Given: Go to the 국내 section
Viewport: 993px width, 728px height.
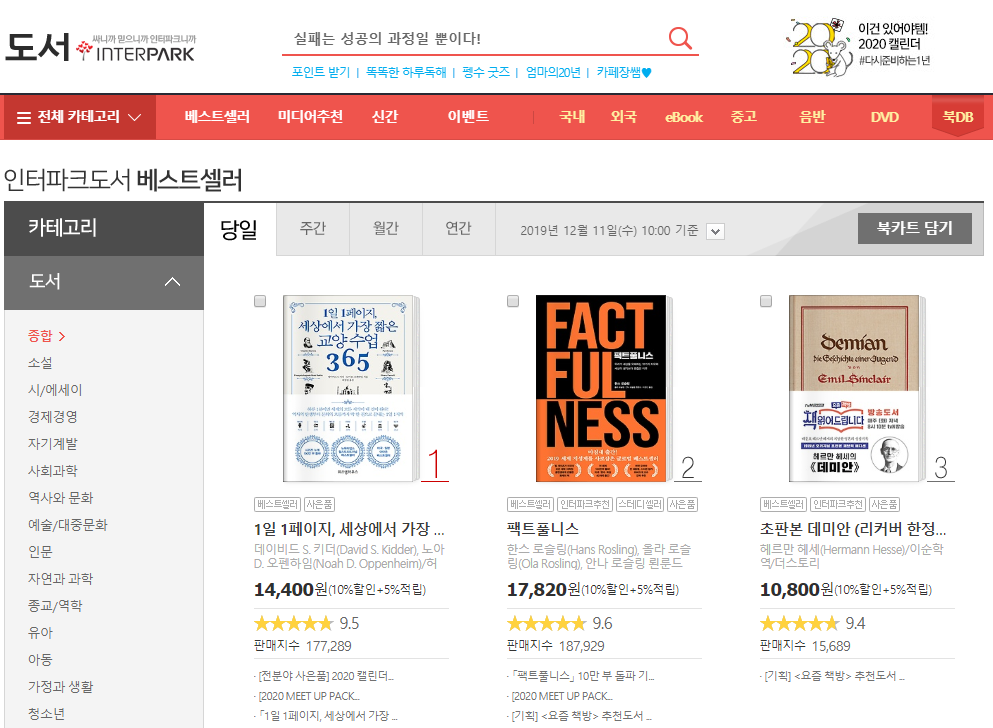Looking at the screenshot, I should 572,116.
